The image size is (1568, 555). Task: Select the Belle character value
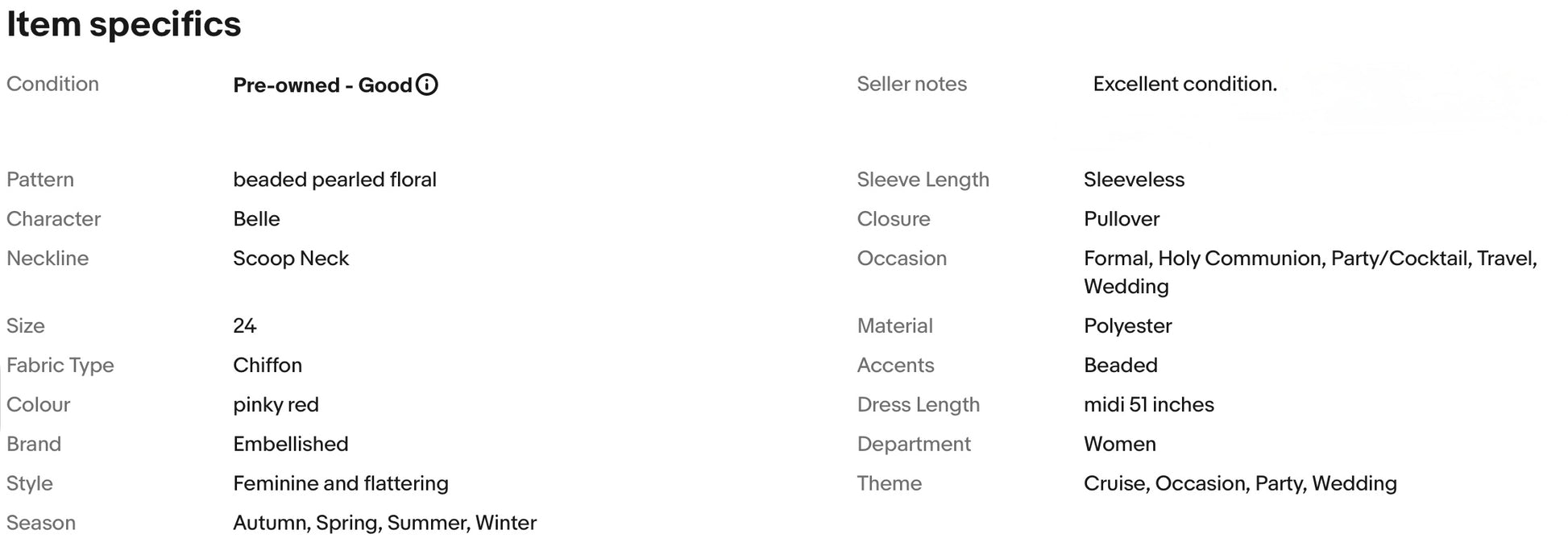pos(256,219)
